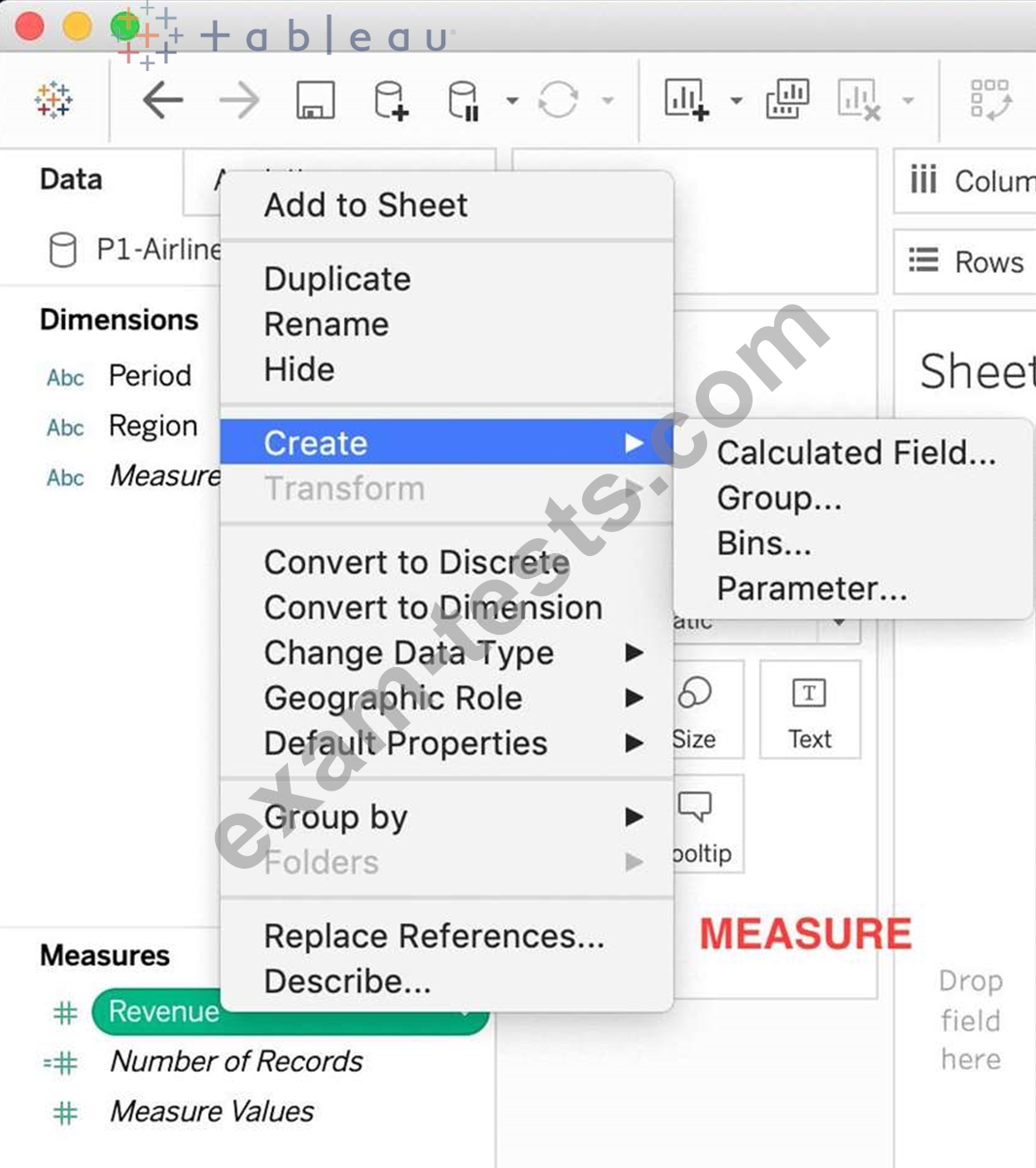Click the Duplicate Sheet icon in toolbar

(787, 99)
